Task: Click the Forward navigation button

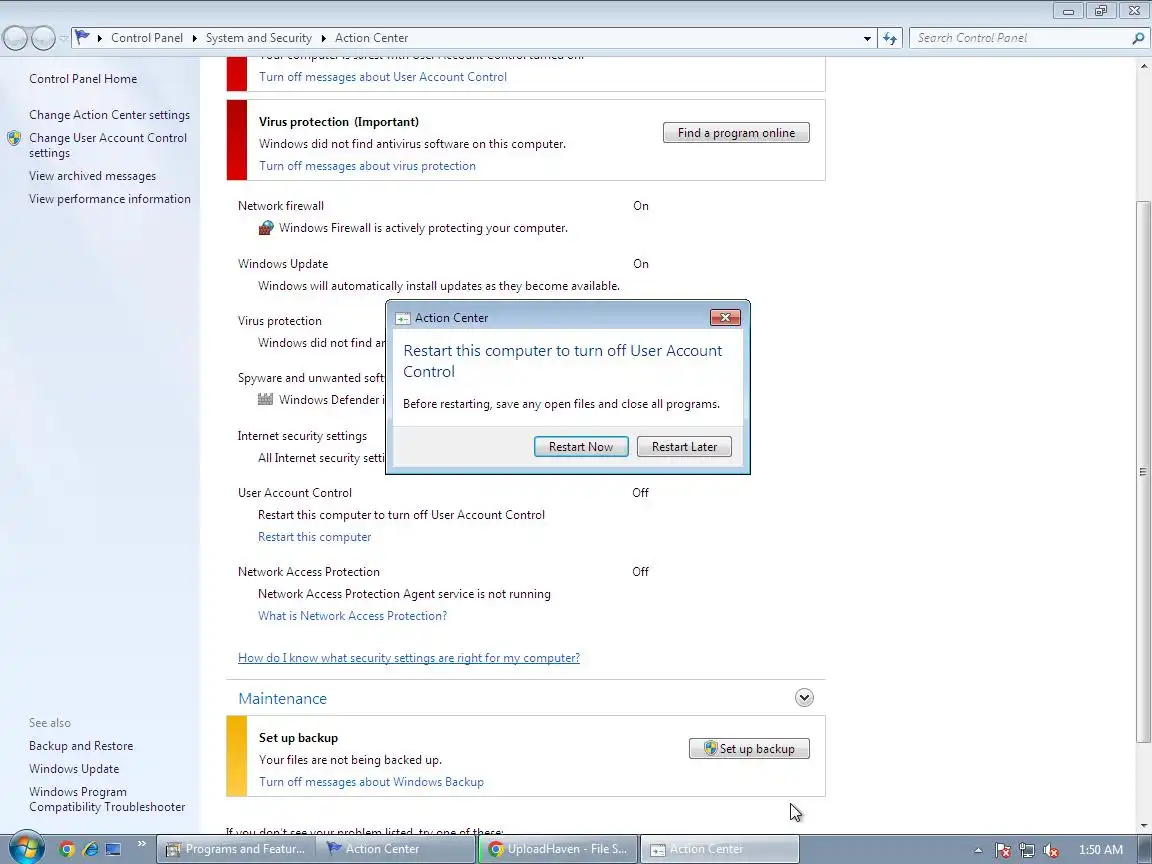Action: [43, 38]
